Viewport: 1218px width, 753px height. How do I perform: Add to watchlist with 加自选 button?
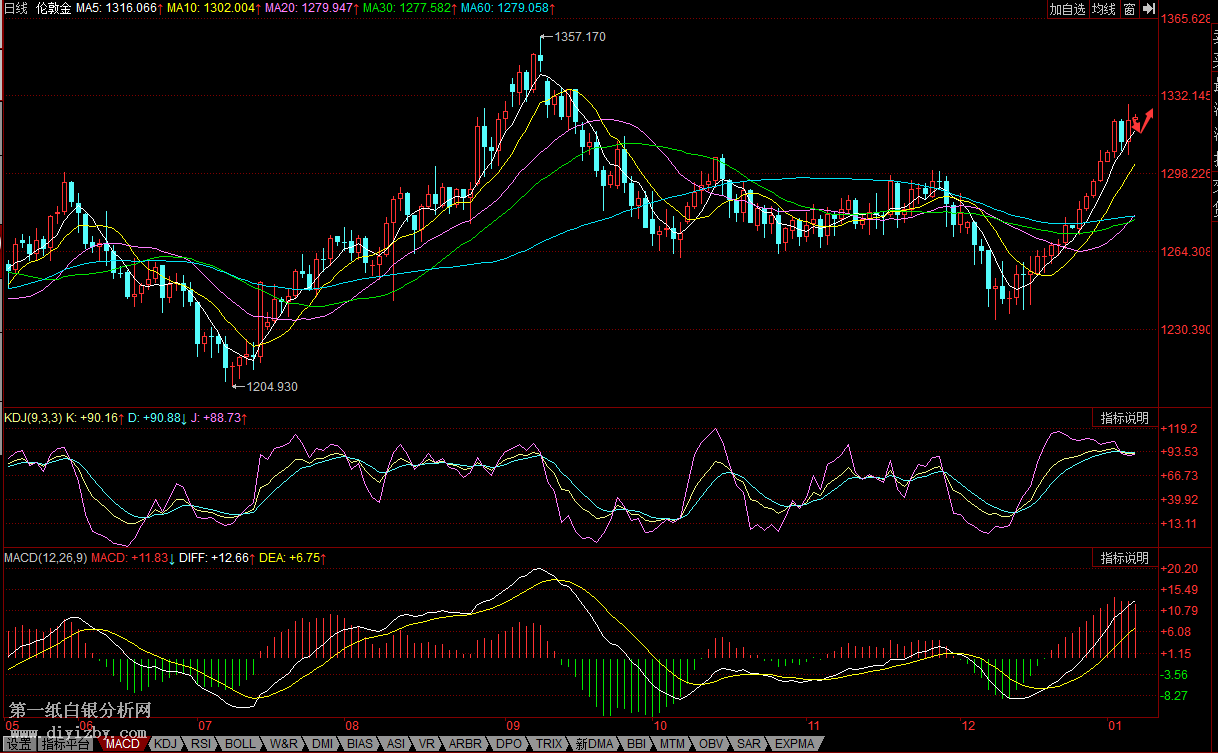1067,9
